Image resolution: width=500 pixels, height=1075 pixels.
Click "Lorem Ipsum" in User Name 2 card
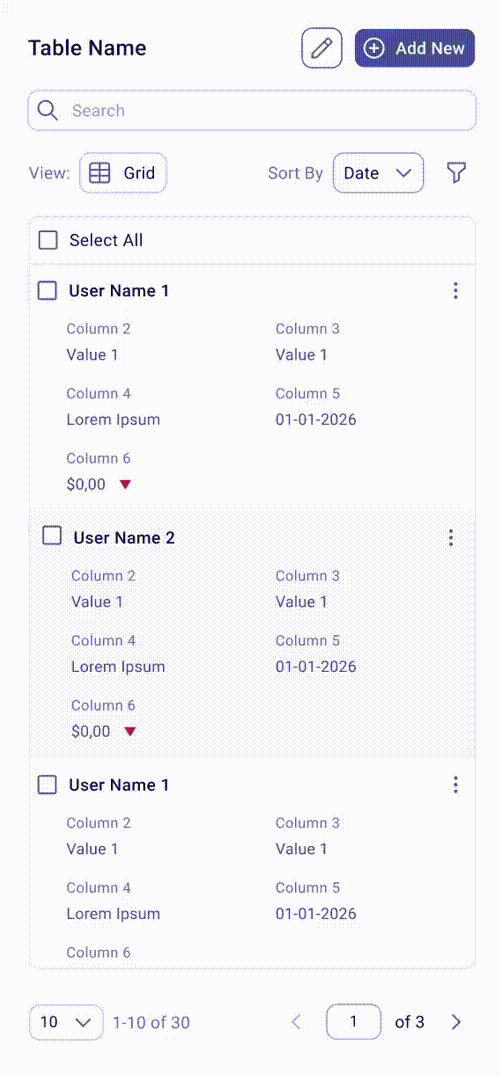(x=118, y=666)
